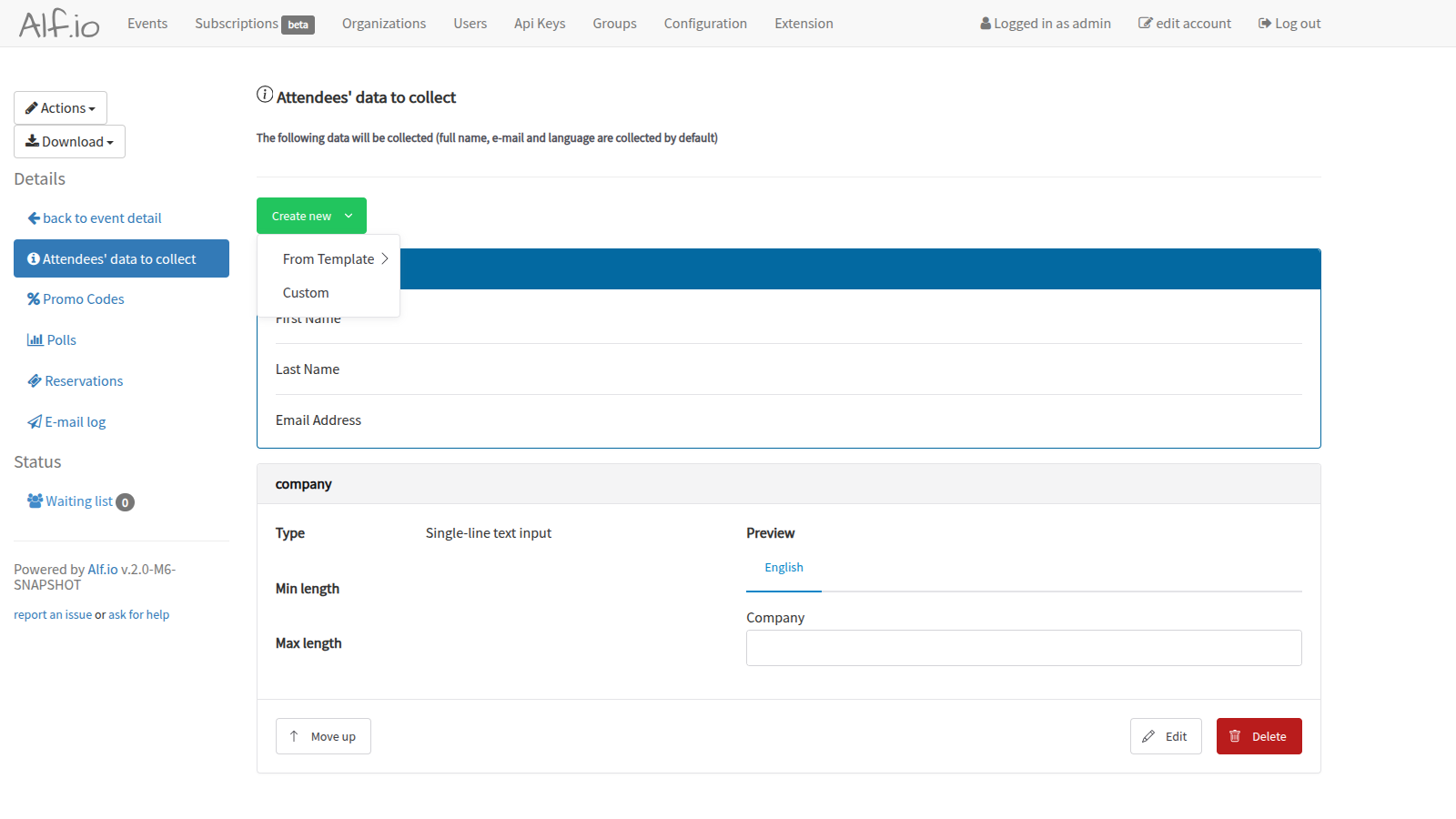The image size is (1456, 819).
Task: Open the report an issue link
Action: point(52,614)
